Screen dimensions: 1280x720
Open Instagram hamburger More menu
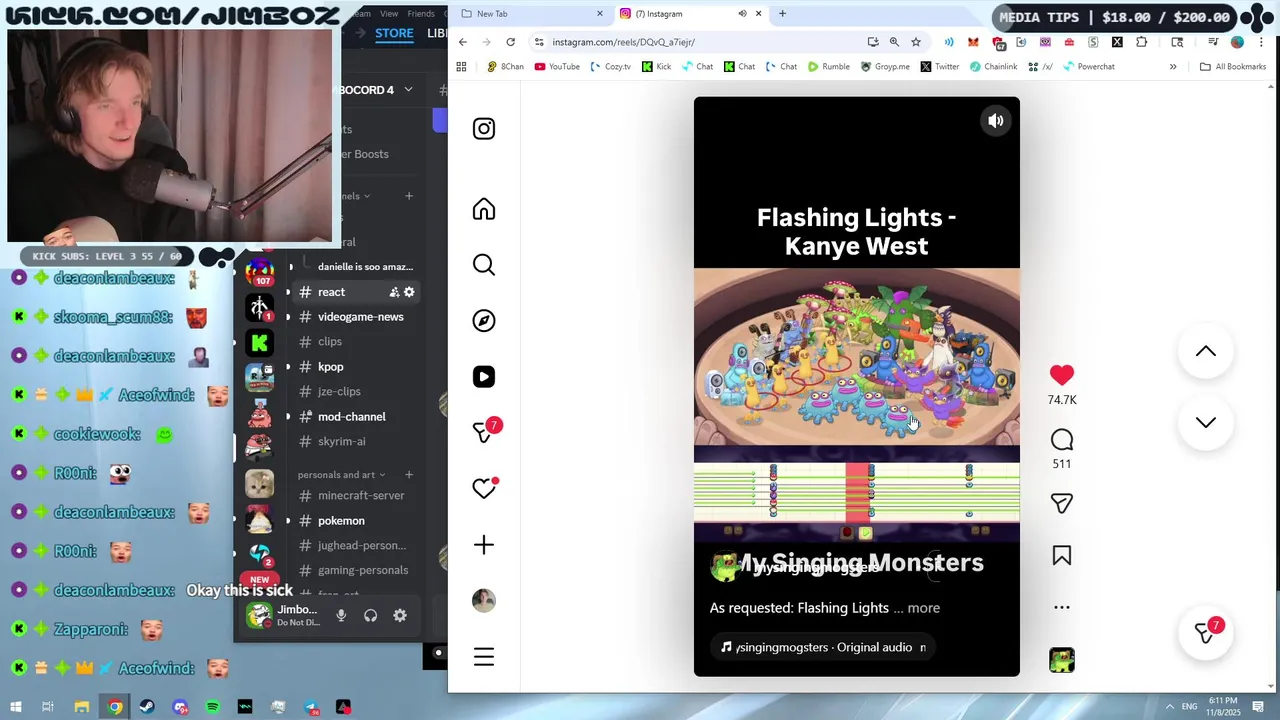(484, 657)
